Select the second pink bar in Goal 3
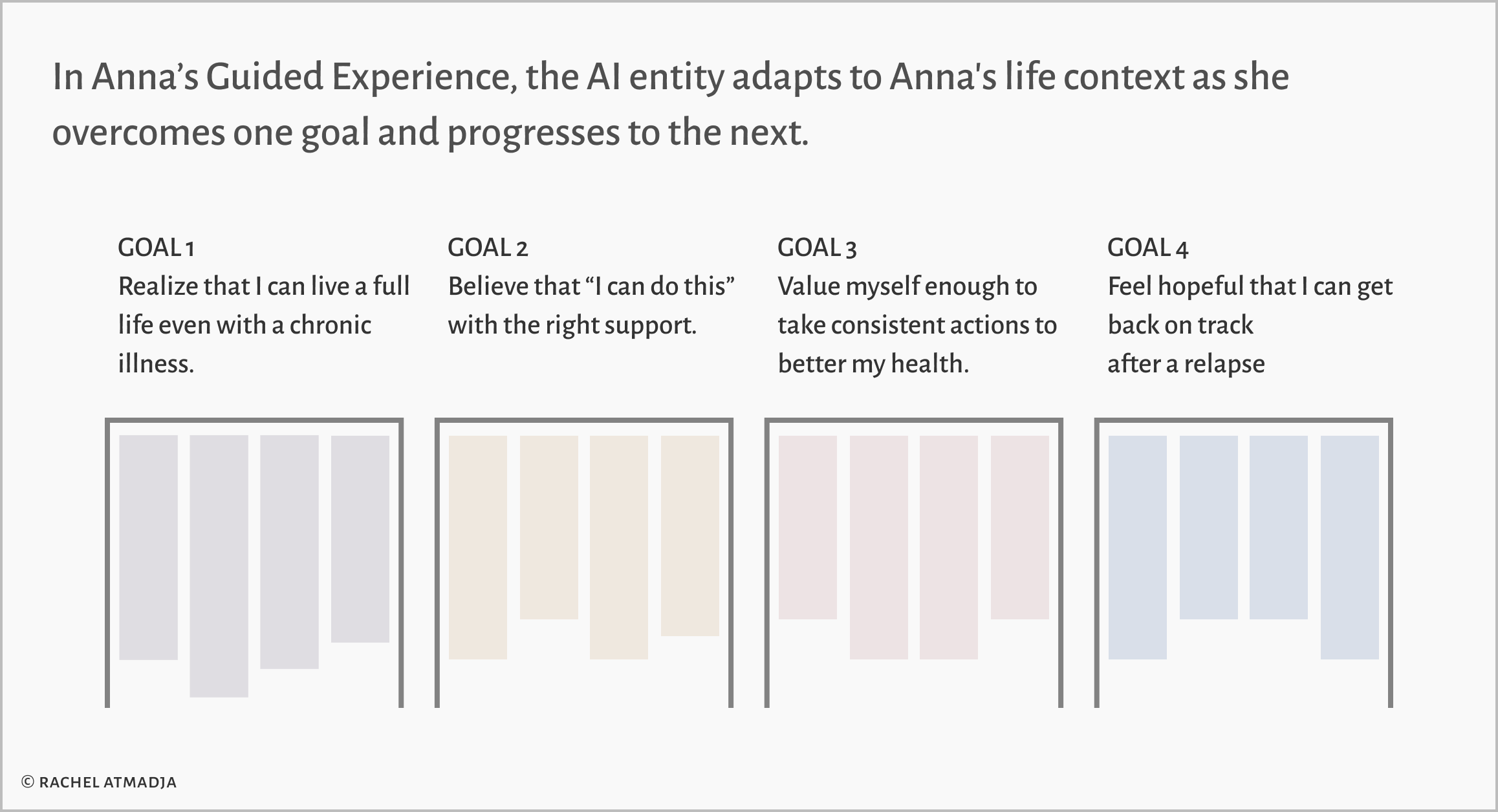Image resolution: width=1498 pixels, height=812 pixels. click(879, 548)
